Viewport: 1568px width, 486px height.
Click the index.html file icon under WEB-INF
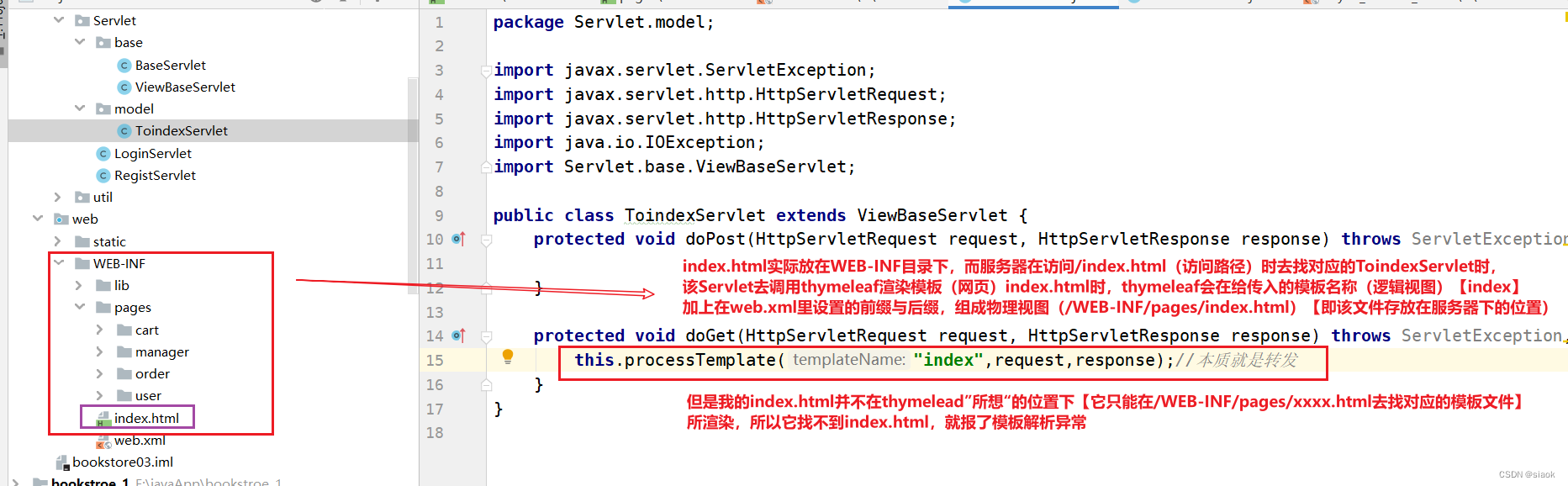[103, 418]
